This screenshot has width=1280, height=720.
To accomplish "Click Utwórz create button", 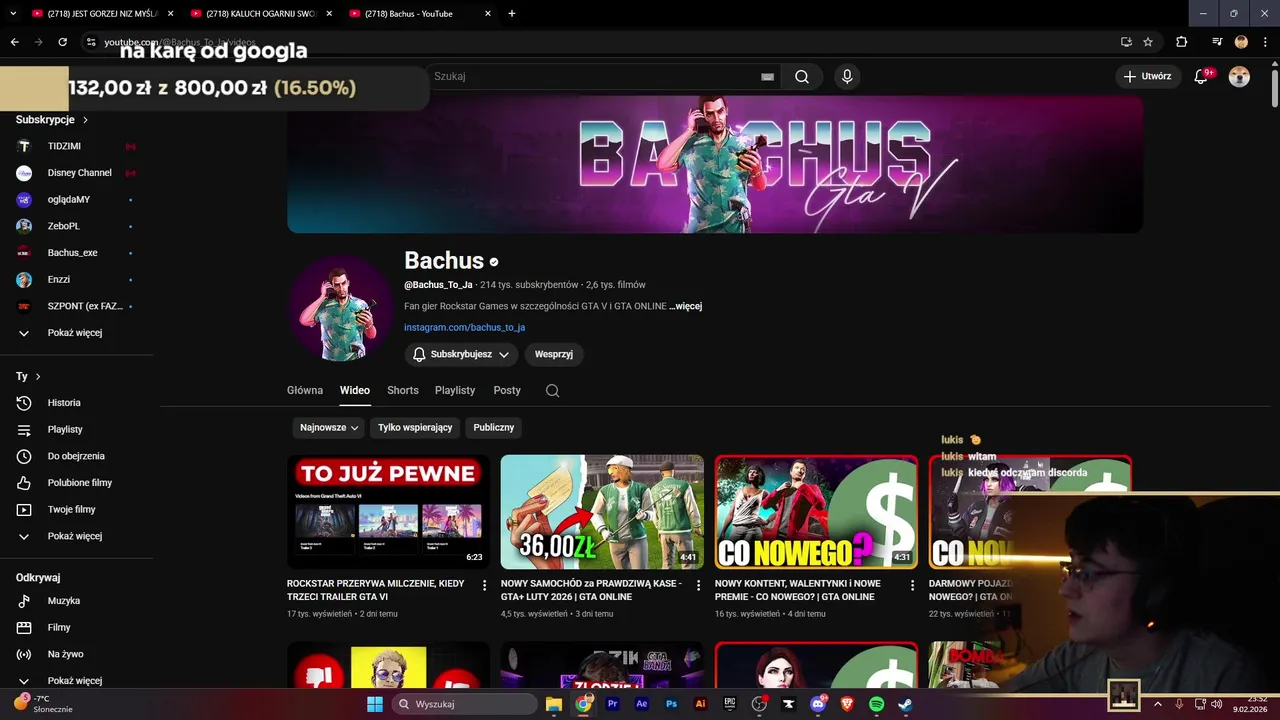I will tap(1147, 77).
